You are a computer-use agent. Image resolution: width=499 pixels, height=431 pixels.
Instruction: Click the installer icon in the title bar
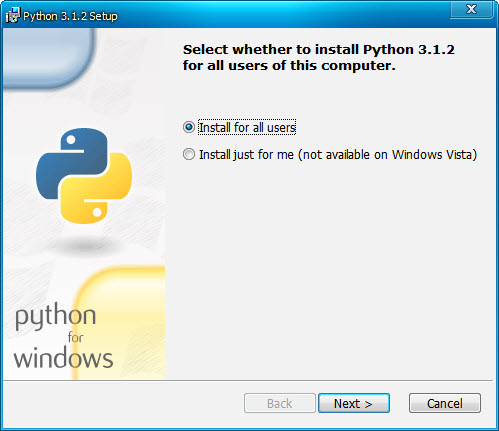(13, 15)
